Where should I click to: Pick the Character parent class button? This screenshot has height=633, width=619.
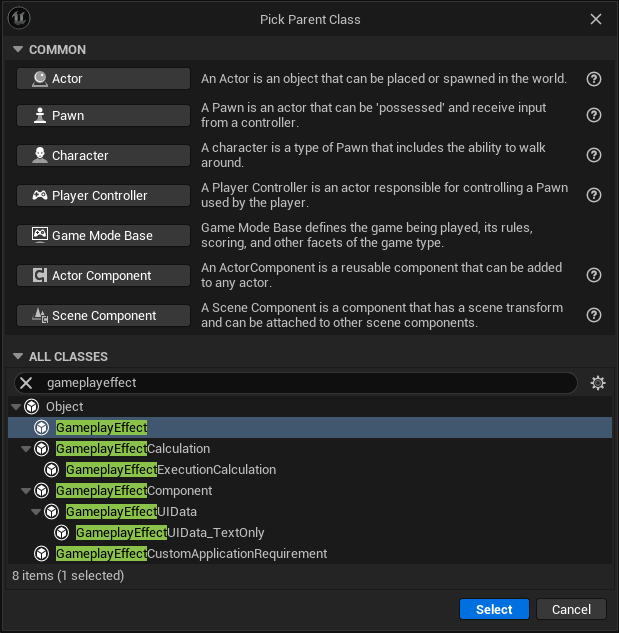tap(103, 155)
